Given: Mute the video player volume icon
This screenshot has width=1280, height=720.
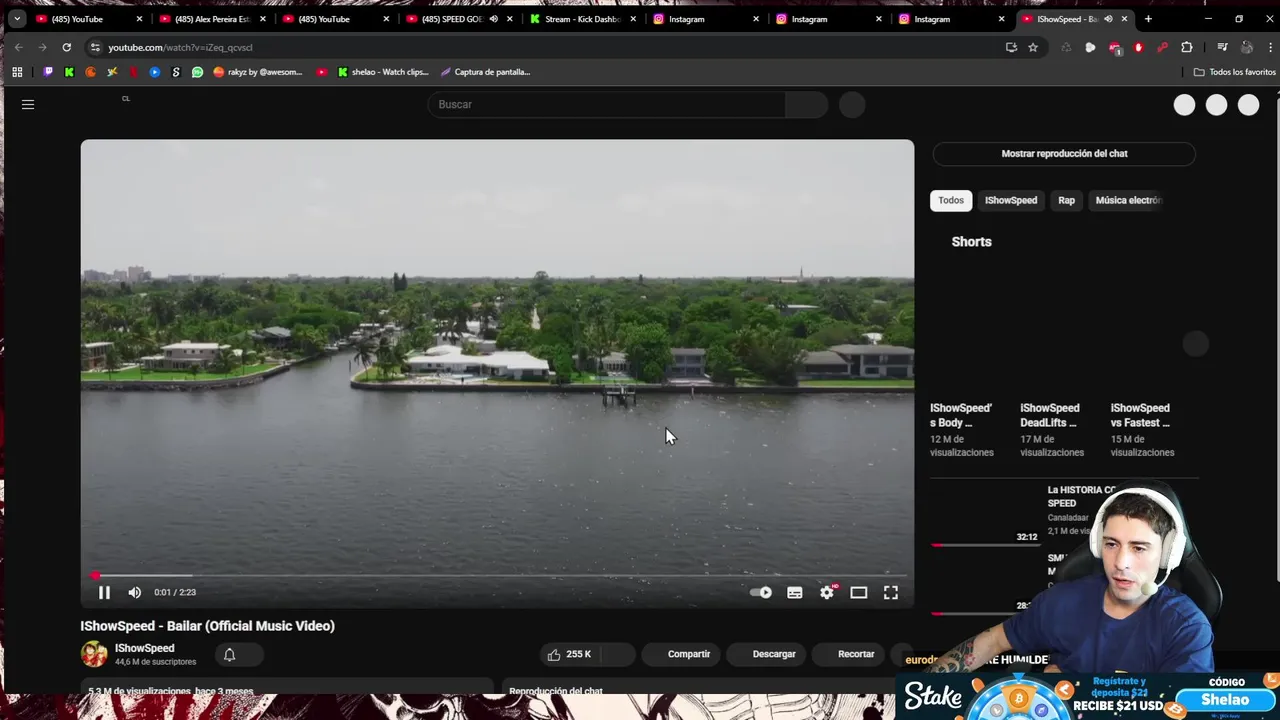Looking at the screenshot, I should click(135, 593).
